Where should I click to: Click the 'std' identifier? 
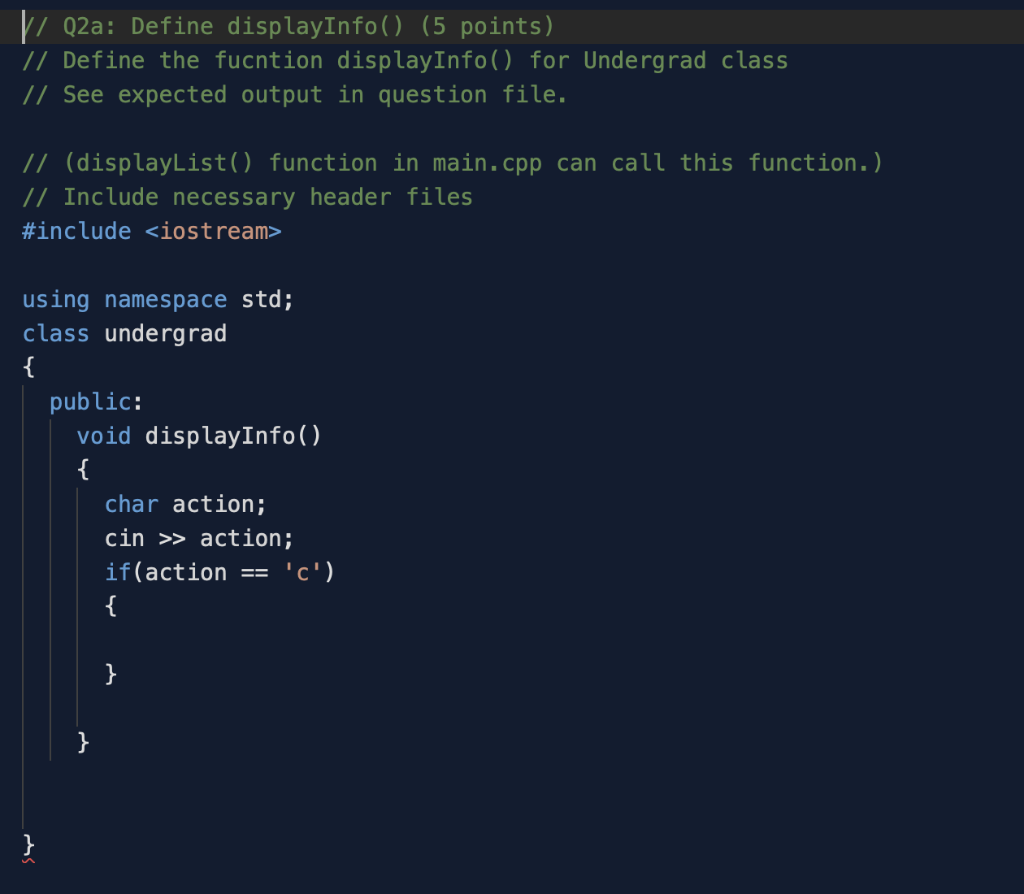(x=261, y=300)
